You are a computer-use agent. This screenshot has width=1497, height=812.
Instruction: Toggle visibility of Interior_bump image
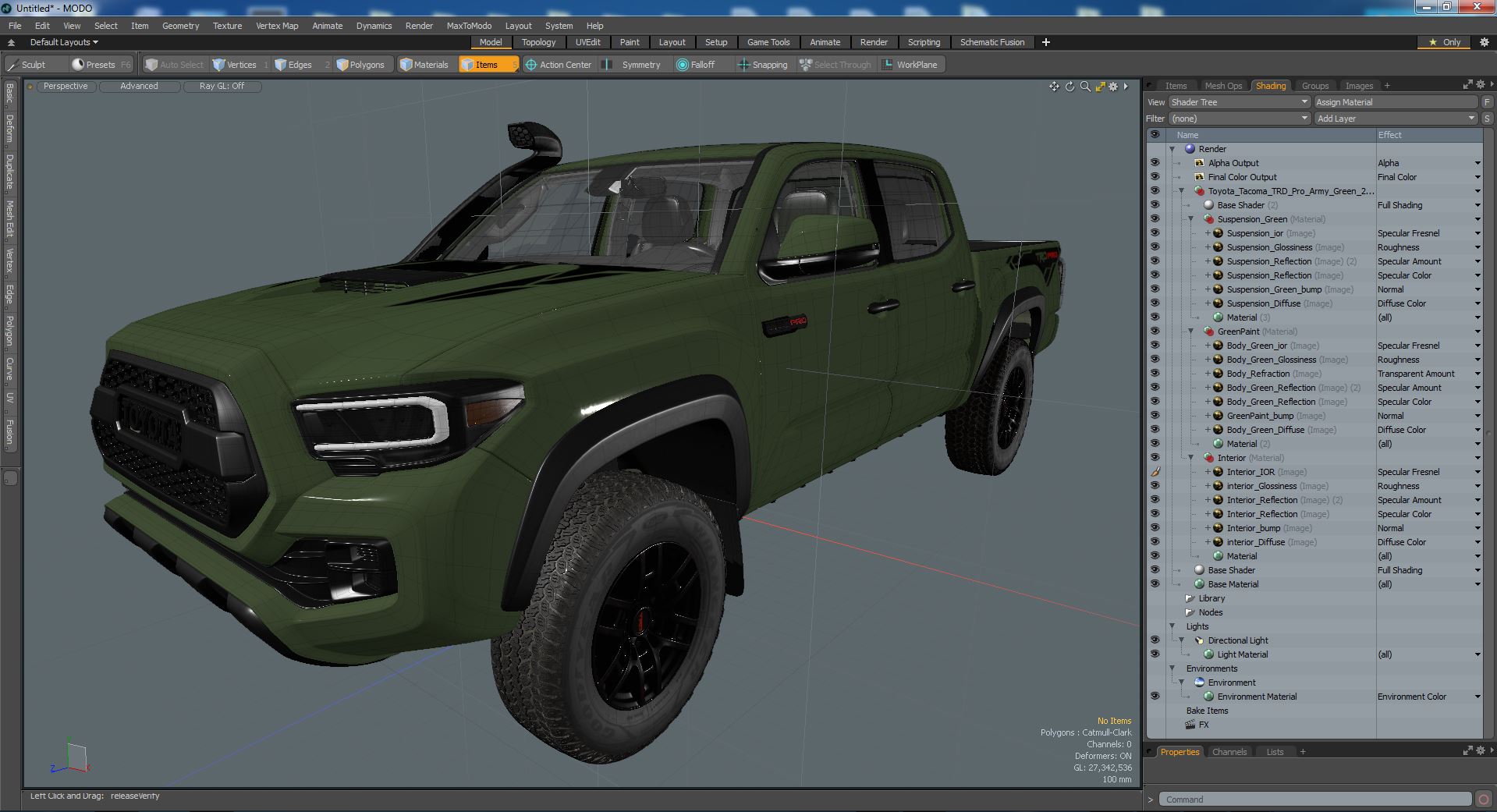point(1155,528)
